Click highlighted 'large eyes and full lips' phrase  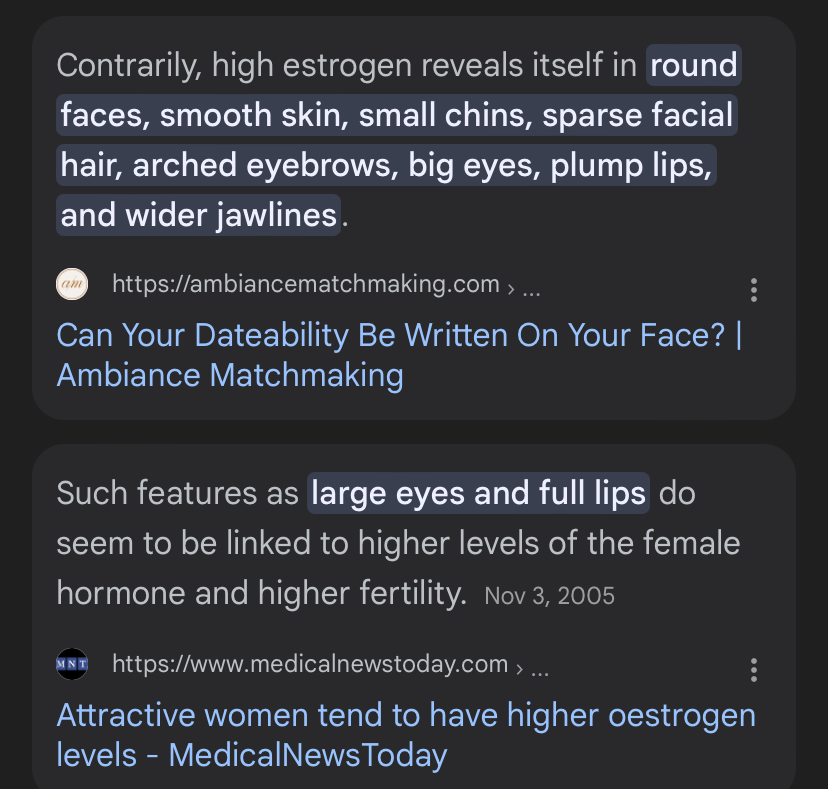(x=478, y=493)
